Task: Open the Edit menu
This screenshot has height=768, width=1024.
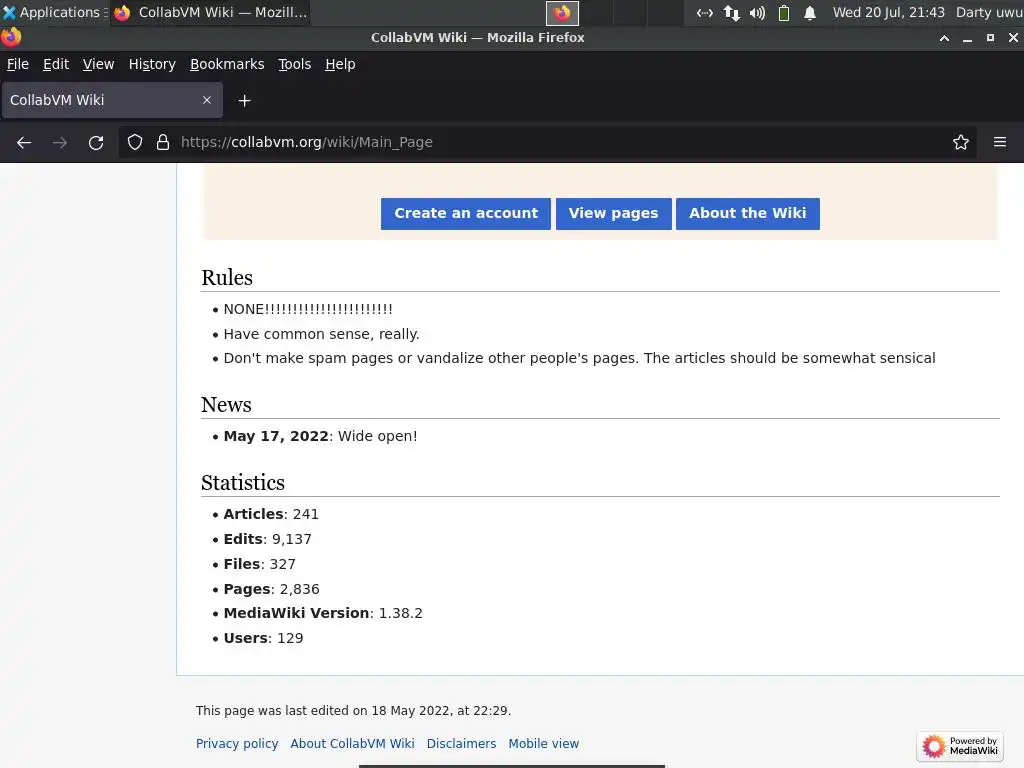Action: [x=56, y=64]
